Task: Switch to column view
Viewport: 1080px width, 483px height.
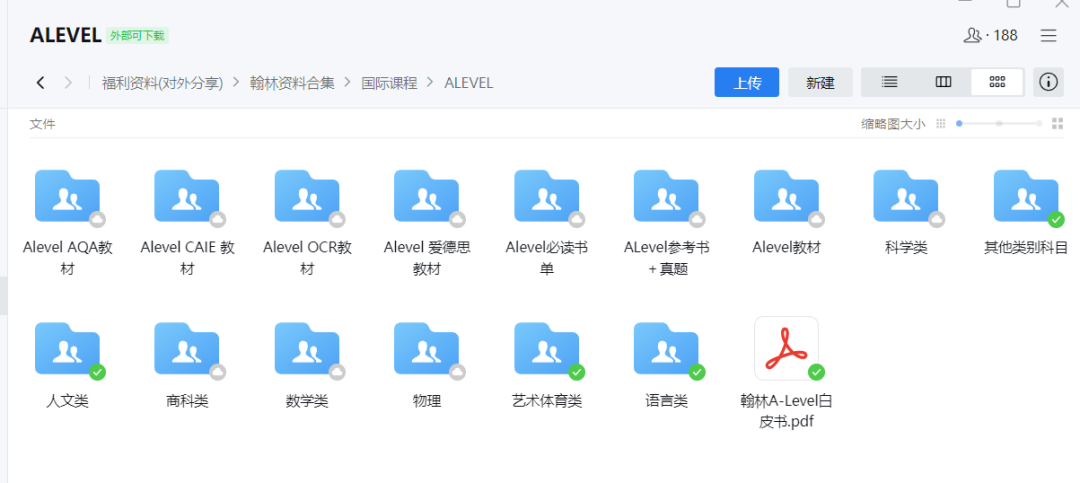Action: coord(943,82)
